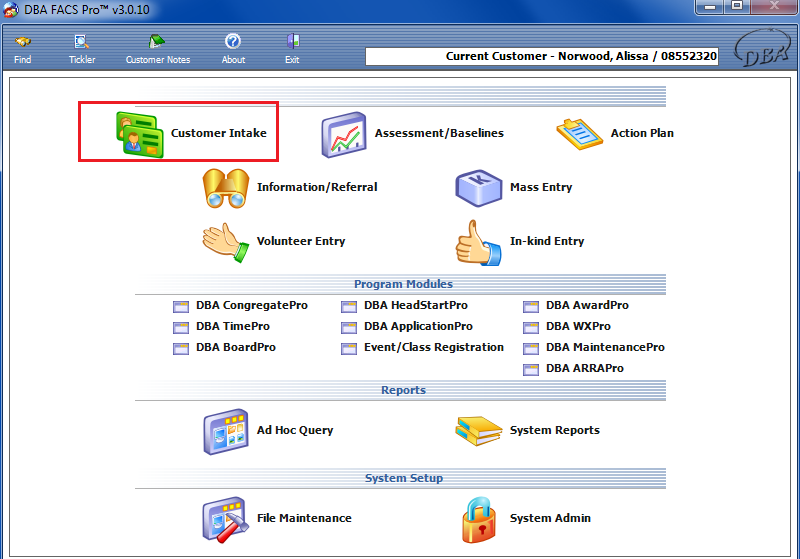The width and height of the screenshot is (800, 559).
Task: Open Volunteer Entry hand icon
Action: (x=225, y=241)
